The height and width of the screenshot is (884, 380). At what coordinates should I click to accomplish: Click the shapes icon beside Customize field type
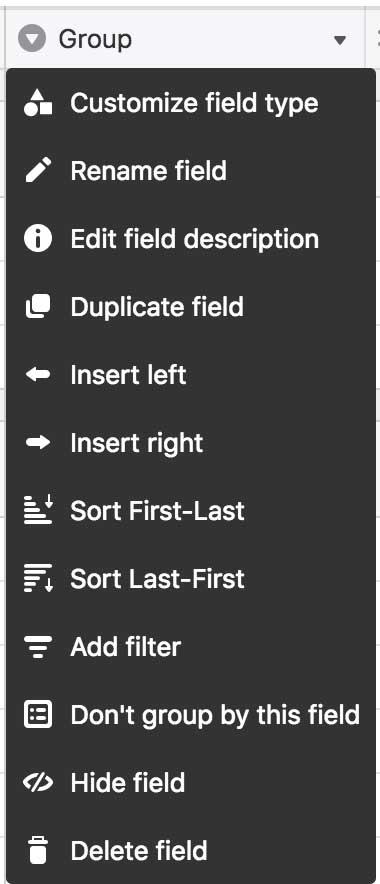[38, 103]
